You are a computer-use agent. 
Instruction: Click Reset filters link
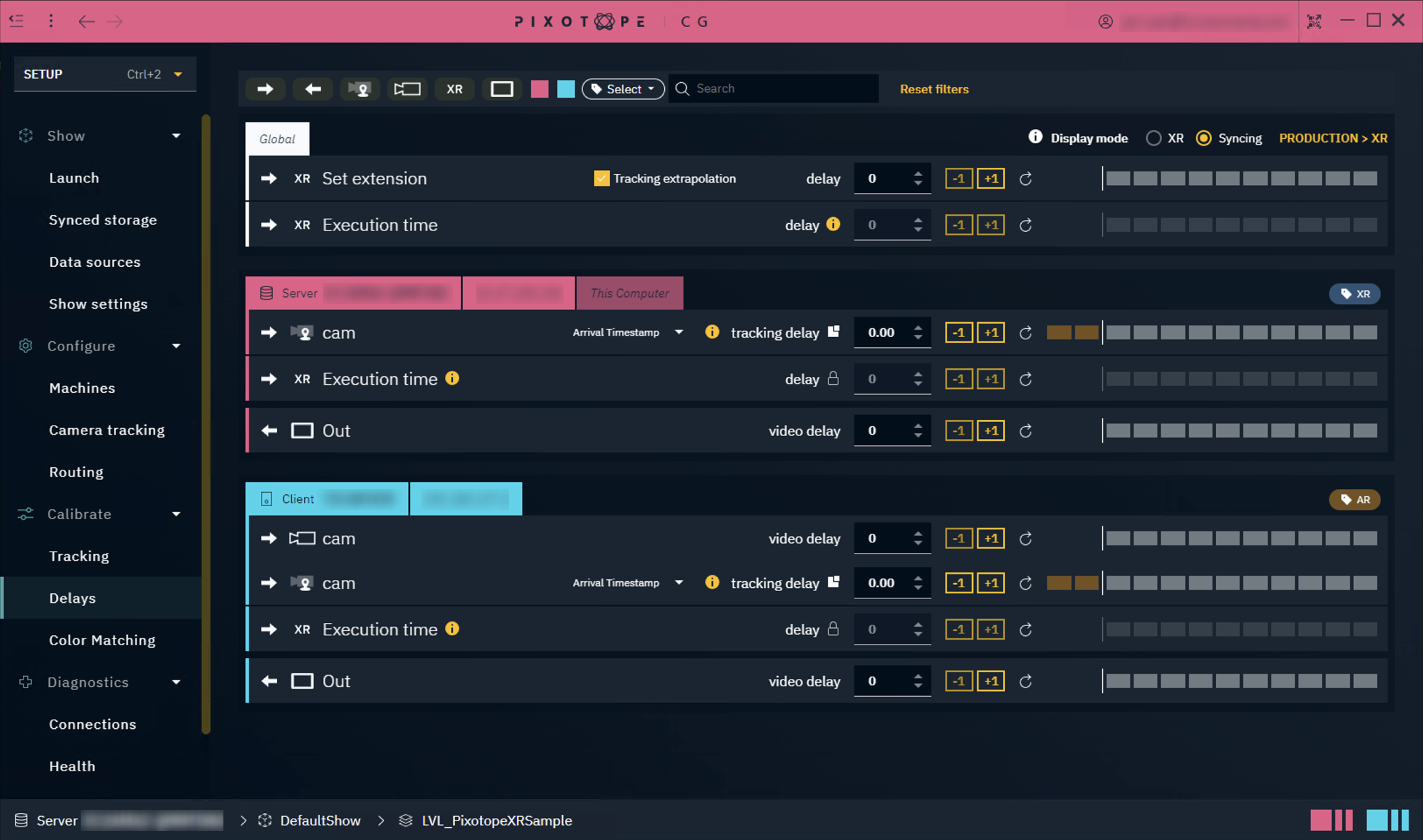tap(935, 89)
